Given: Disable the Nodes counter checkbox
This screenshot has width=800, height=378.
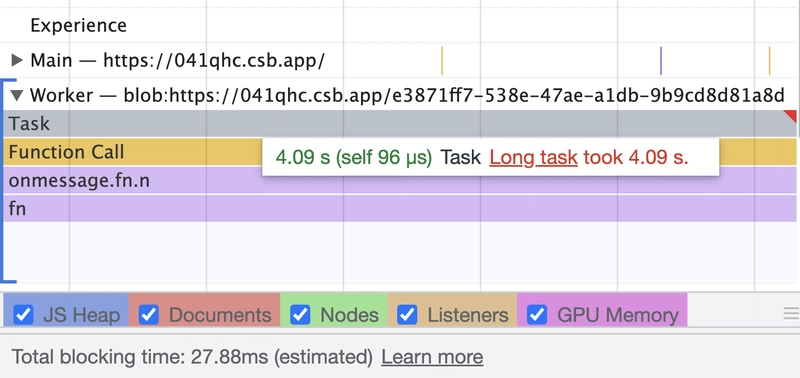Looking at the screenshot, I should [300, 315].
